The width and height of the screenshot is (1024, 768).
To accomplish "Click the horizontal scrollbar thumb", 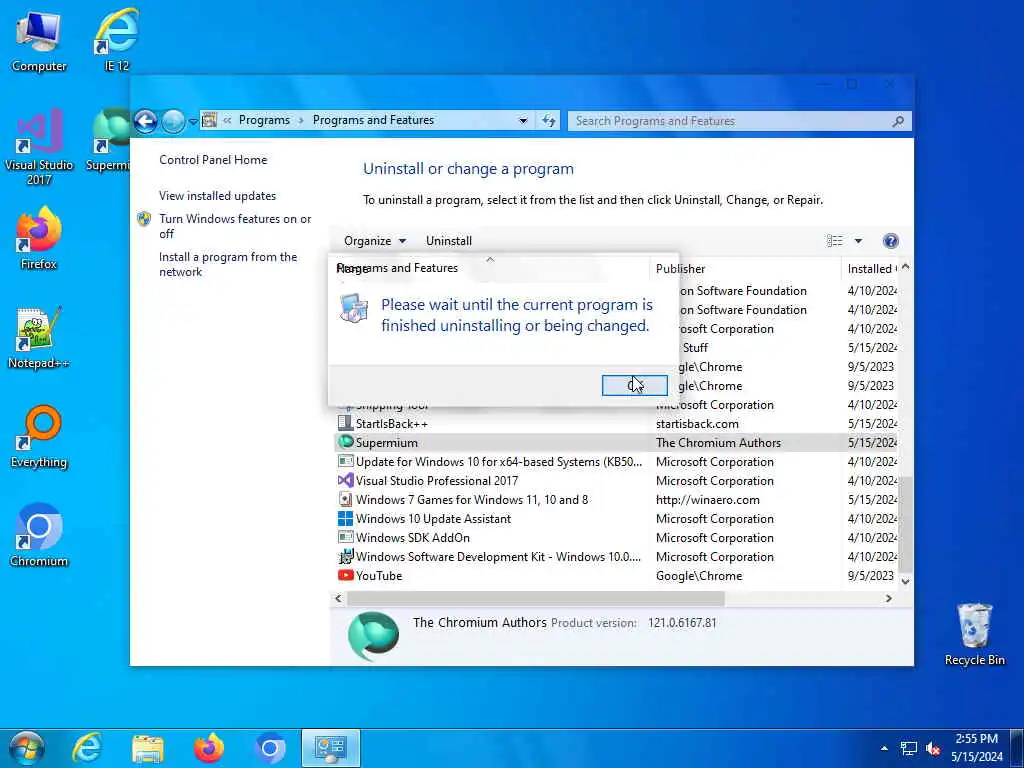I will (536, 598).
